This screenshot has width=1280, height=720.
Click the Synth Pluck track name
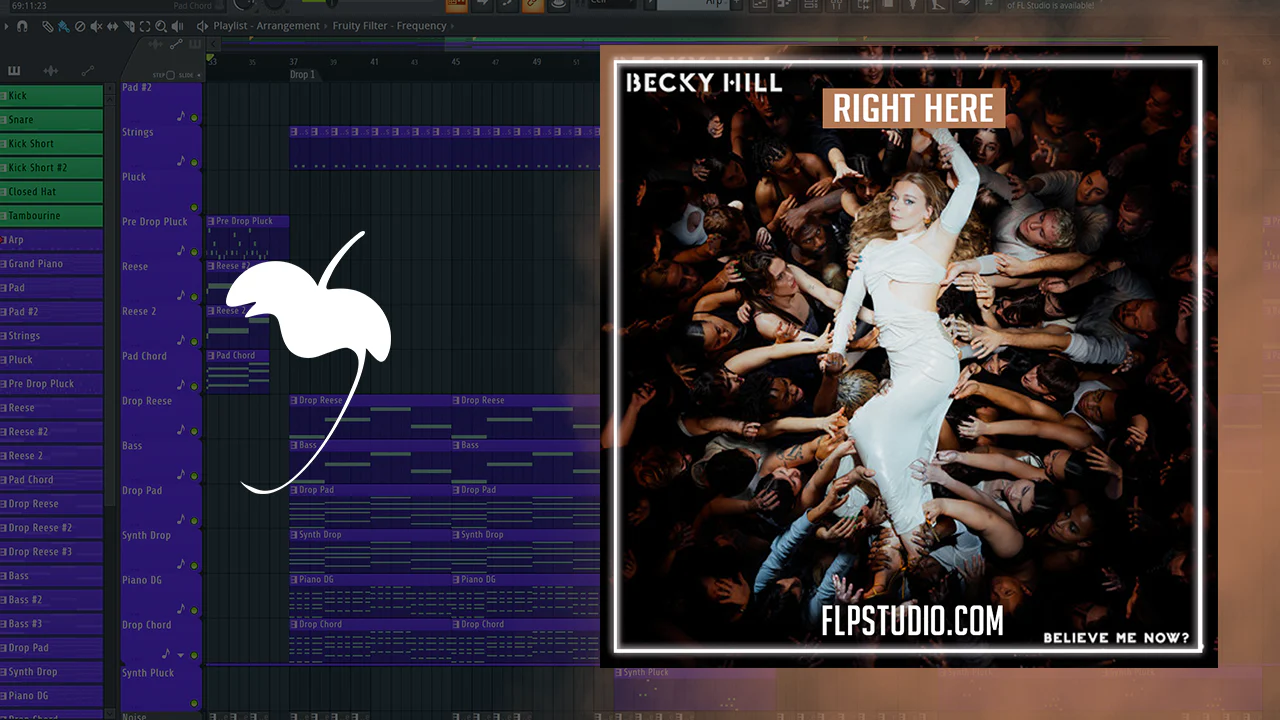[x=148, y=673]
